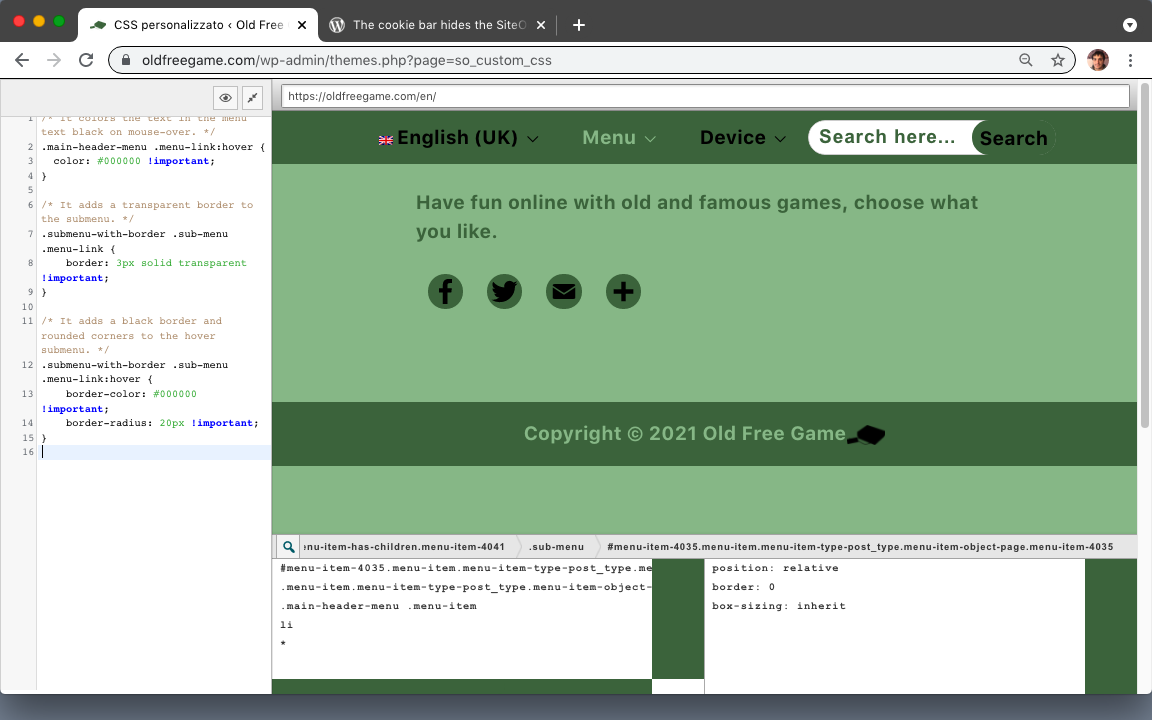The width and height of the screenshot is (1152, 720).
Task: Click the preview vertical scrollbar
Action: (1144, 254)
